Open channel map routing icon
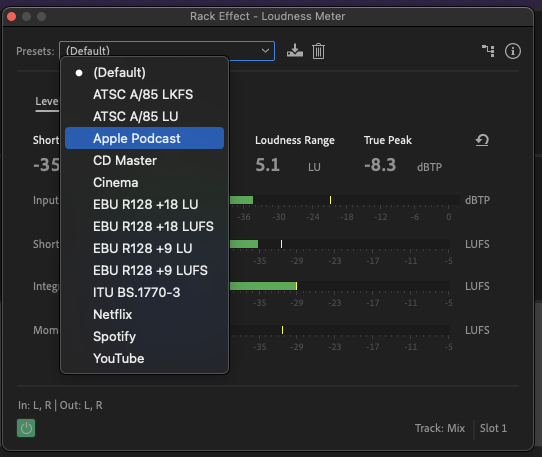542x457 pixels. coord(488,51)
